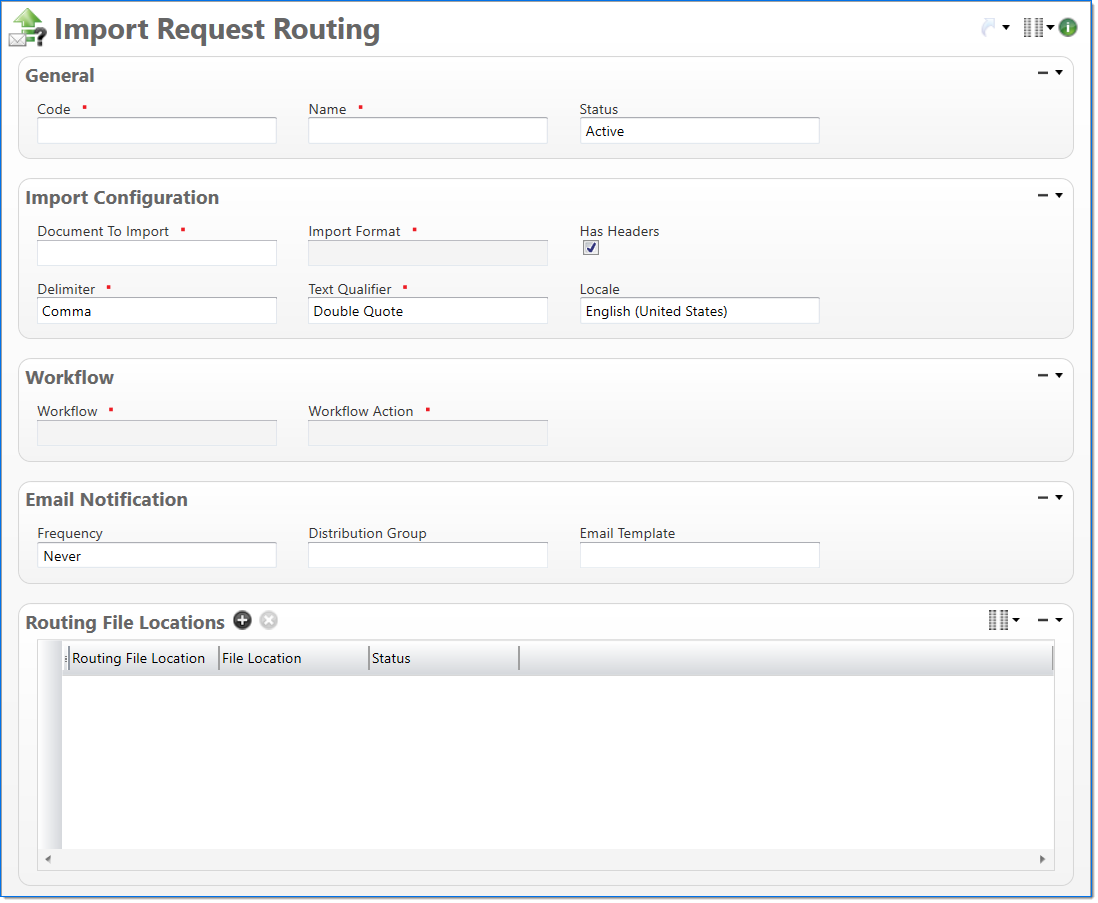
Task: Open Routing File Locations grid columns icon
Action: [x=998, y=621]
